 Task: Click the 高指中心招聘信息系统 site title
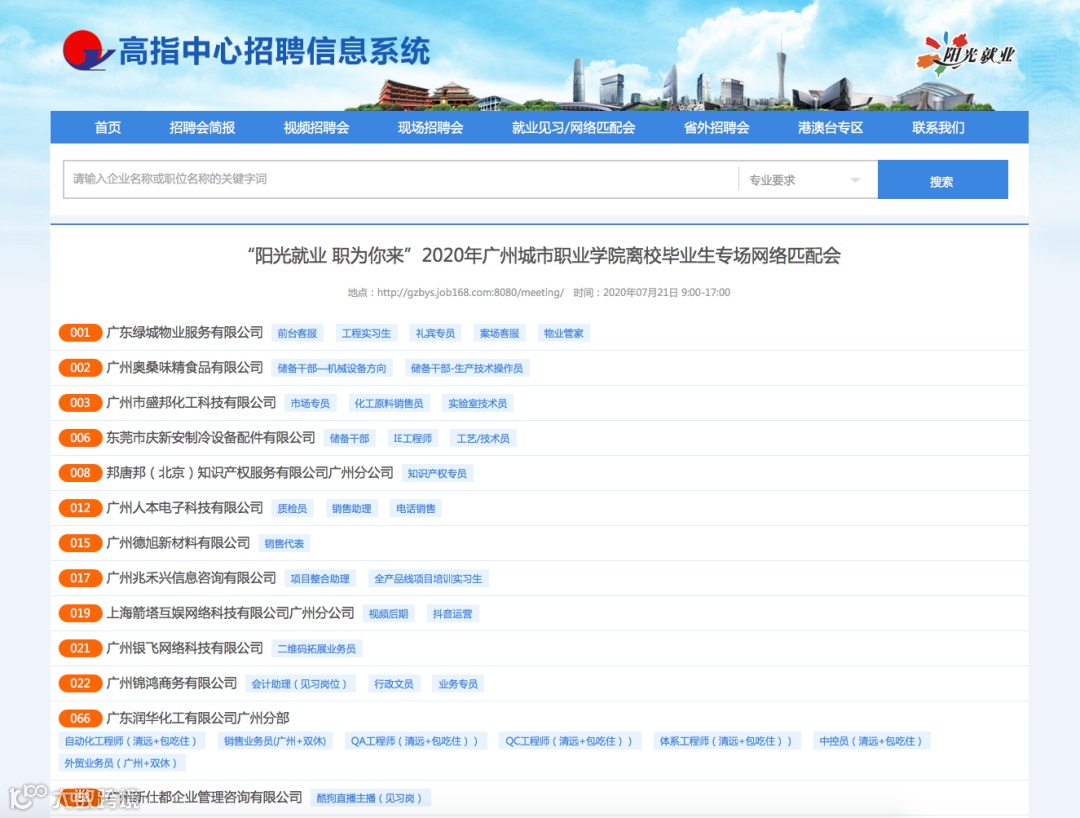(274, 52)
